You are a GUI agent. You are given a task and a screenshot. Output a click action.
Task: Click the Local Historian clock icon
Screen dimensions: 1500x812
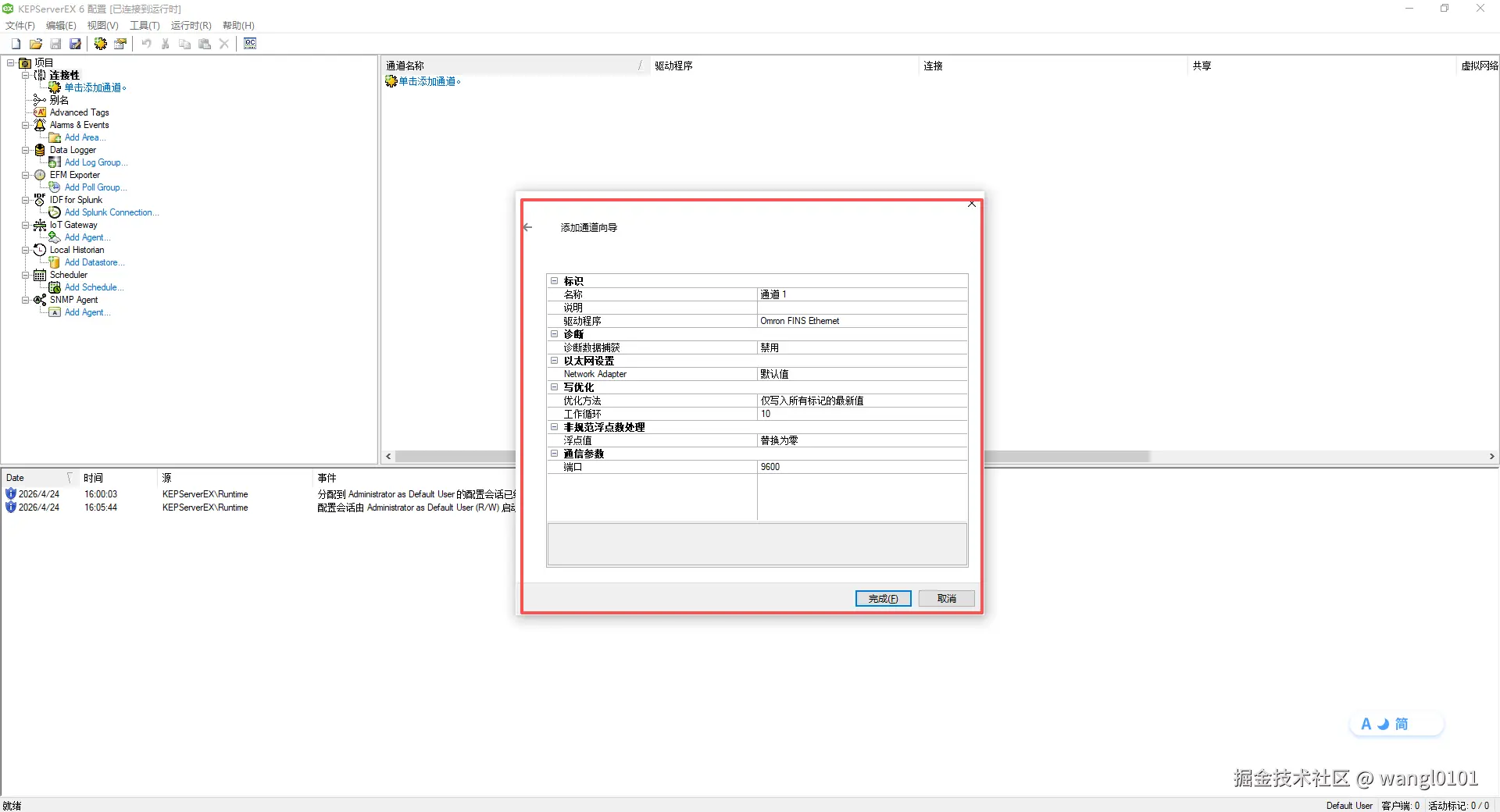tap(40, 250)
